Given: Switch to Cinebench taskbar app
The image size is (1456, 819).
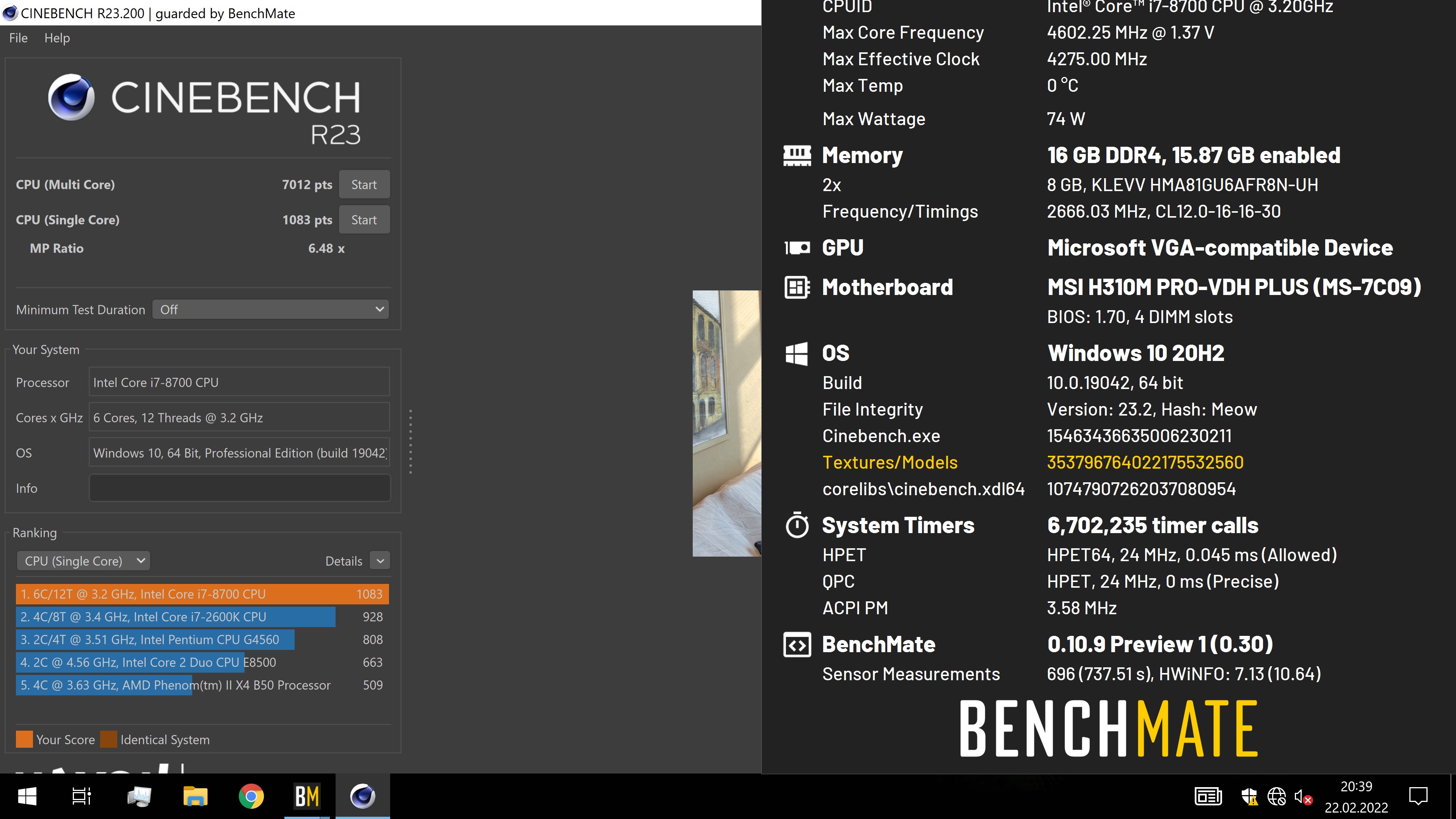Looking at the screenshot, I should [x=363, y=796].
